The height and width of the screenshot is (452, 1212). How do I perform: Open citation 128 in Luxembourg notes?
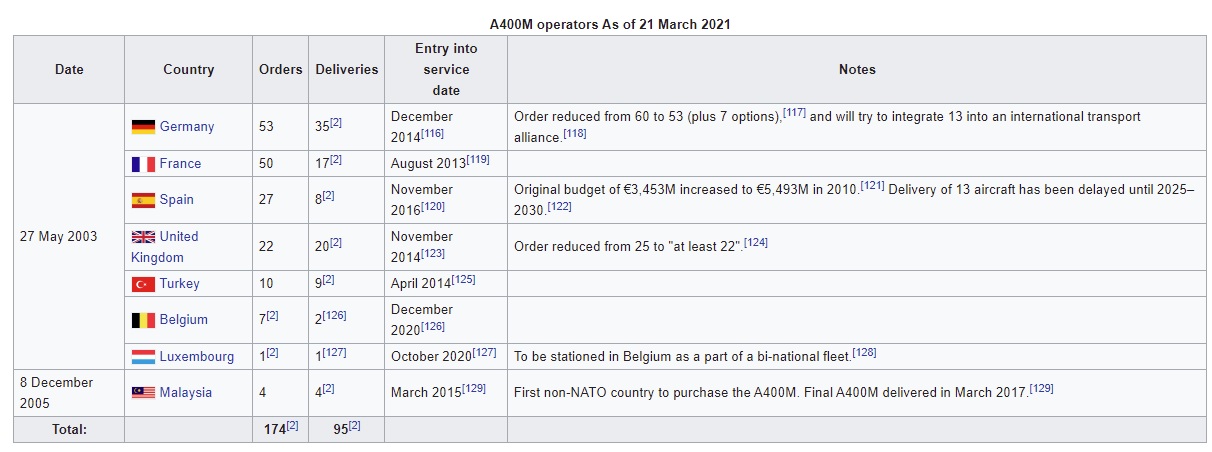pos(865,352)
